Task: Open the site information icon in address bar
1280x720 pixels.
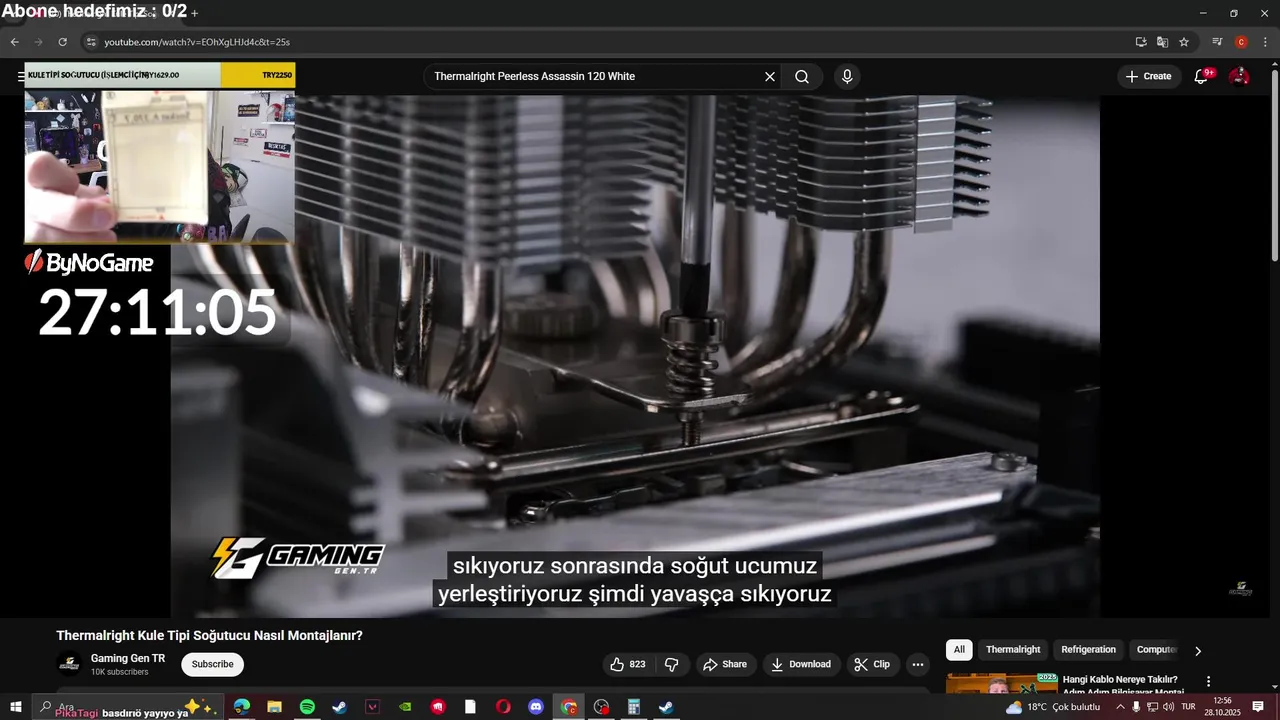Action: point(91,42)
